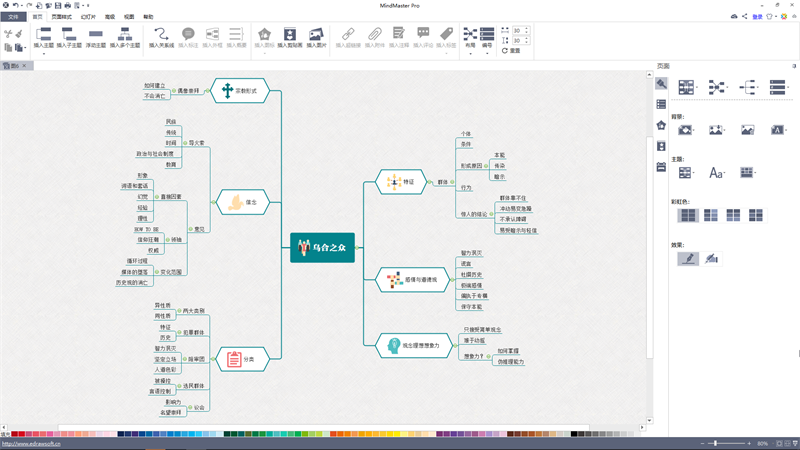800x450 pixels.
Task: Open the theme font Aa dropdown
Action: point(717,173)
